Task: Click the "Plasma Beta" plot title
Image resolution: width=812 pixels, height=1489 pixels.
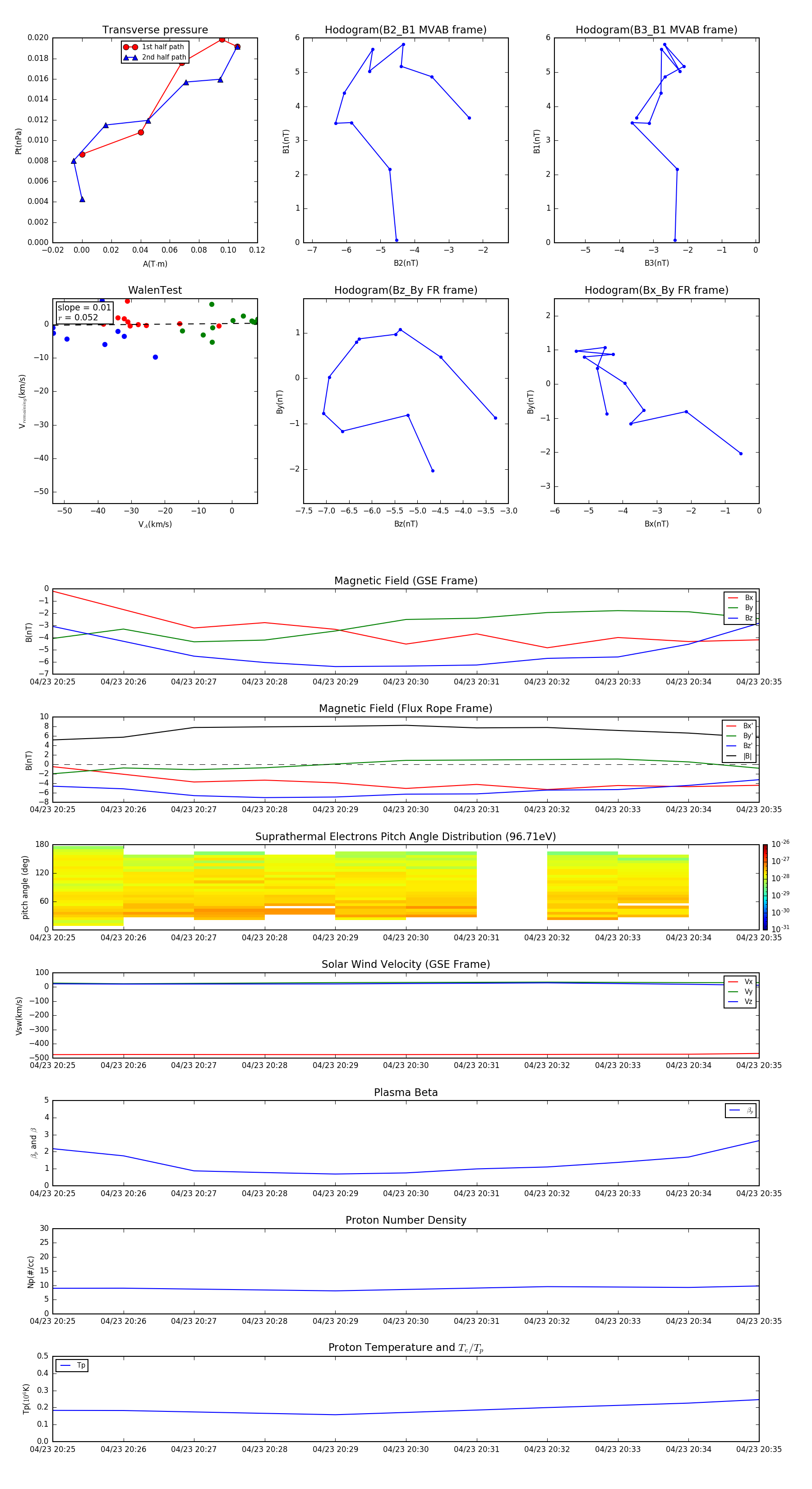Action: click(406, 1093)
